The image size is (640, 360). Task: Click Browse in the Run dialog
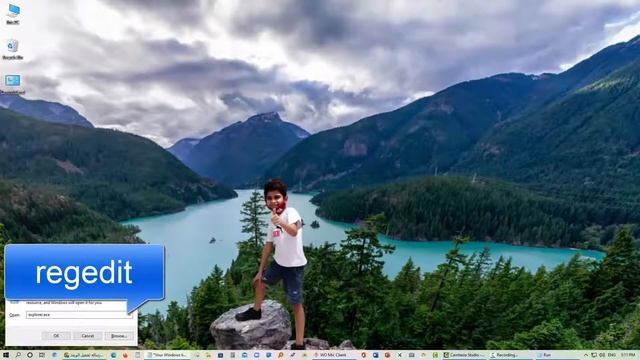click(x=119, y=336)
